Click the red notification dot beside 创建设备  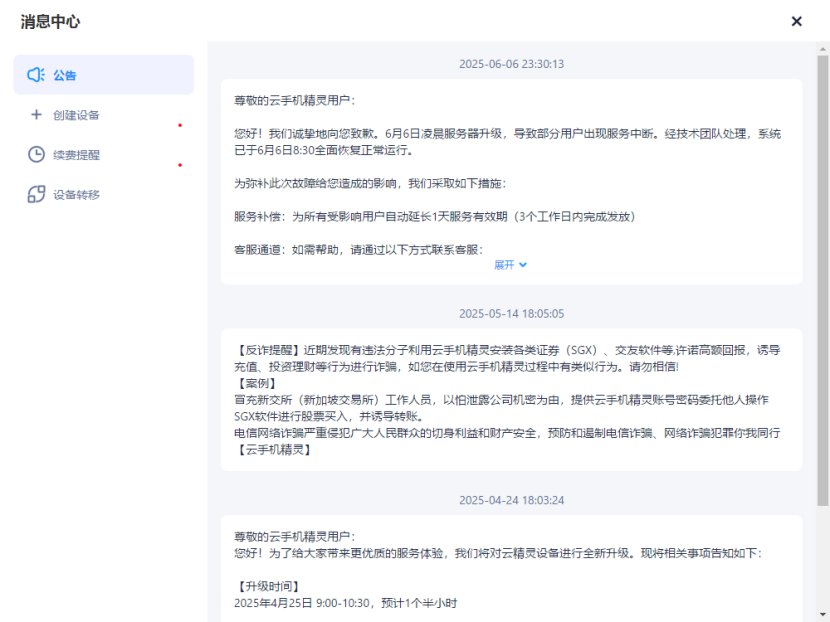[180, 125]
